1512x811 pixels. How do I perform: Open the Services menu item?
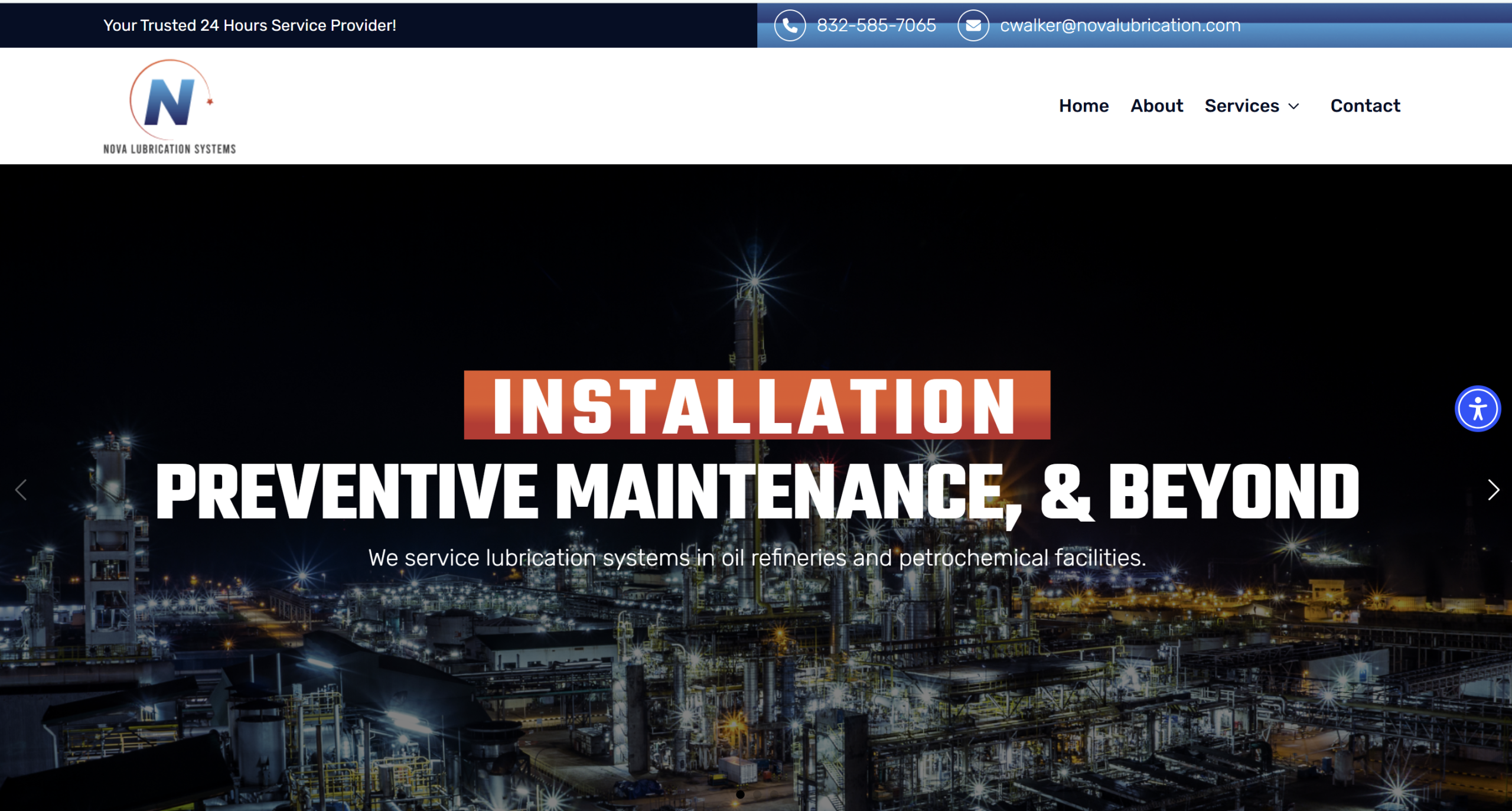[1241, 106]
